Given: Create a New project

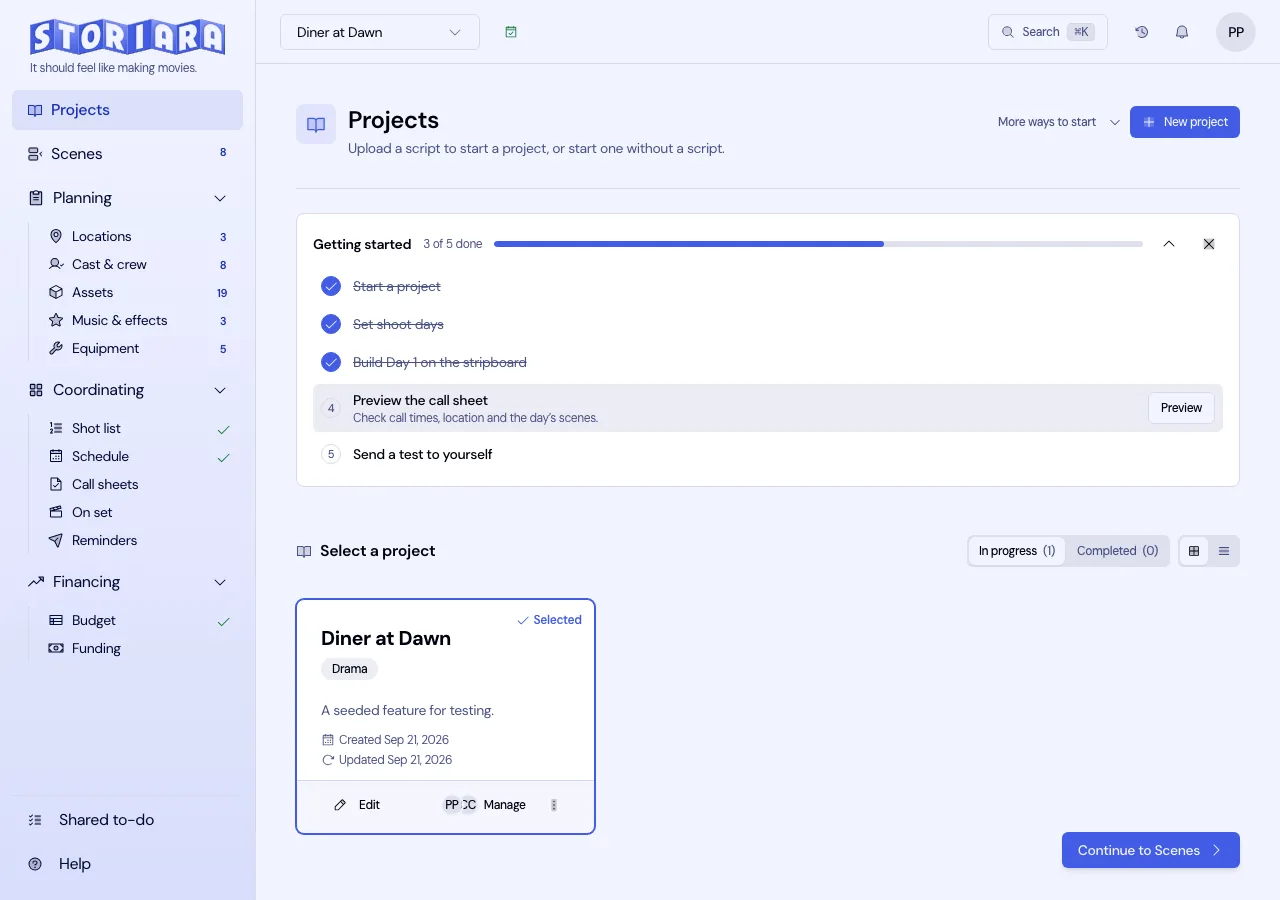Looking at the screenshot, I should tap(1185, 122).
